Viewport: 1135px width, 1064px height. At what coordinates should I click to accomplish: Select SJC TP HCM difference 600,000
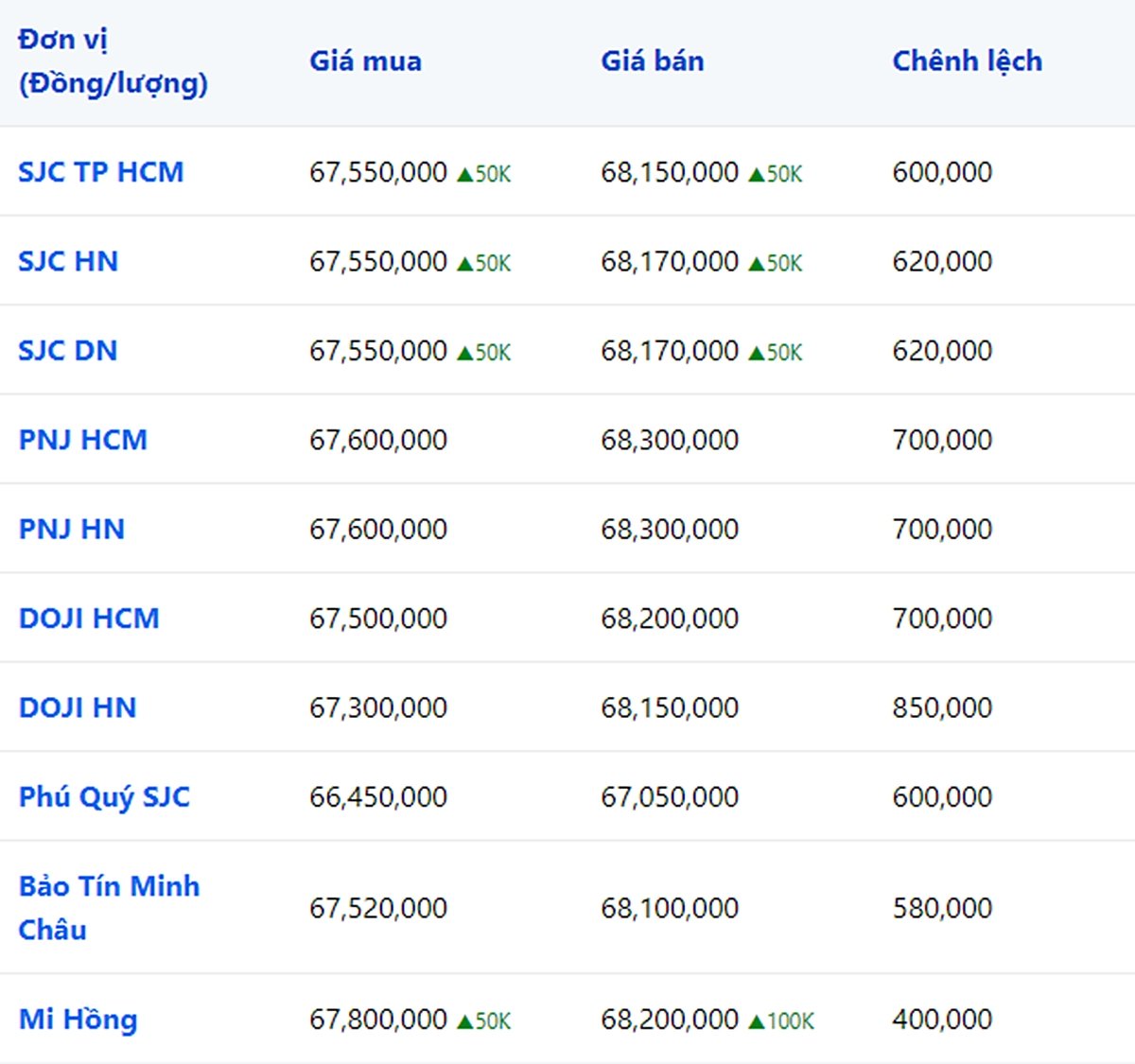coord(942,172)
